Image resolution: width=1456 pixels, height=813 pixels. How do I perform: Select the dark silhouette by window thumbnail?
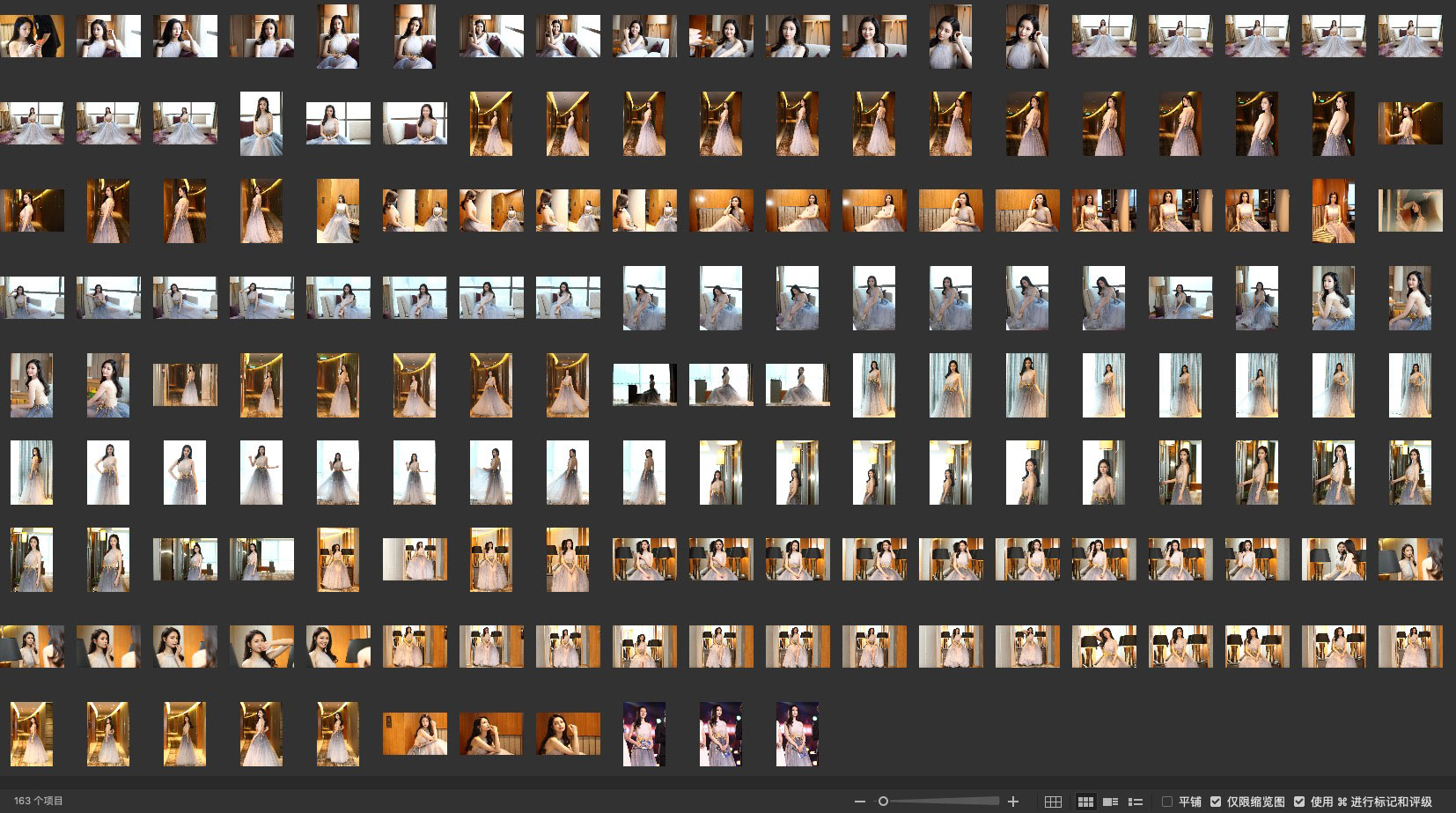(644, 385)
